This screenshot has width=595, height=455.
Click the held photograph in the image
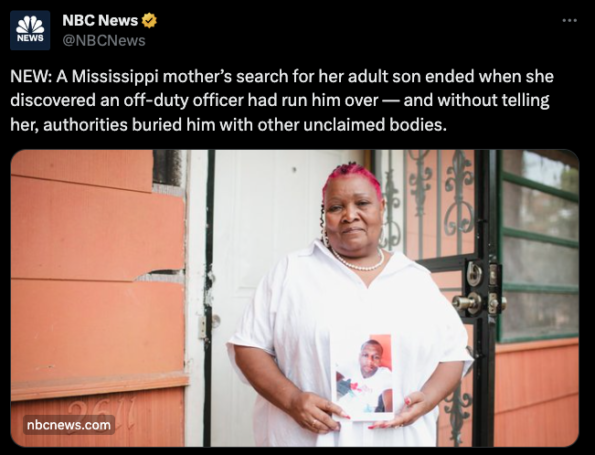coord(363,377)
